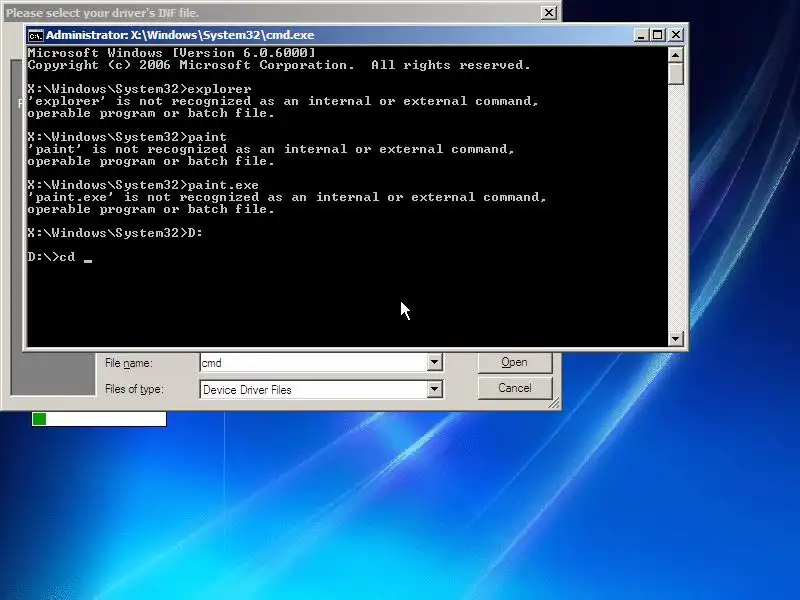Viewport: 800px width, 600px height.
Task: Click the 'Microsoft Windows [Version 6.0.6000]' line
Action: (x=171, y=53)
